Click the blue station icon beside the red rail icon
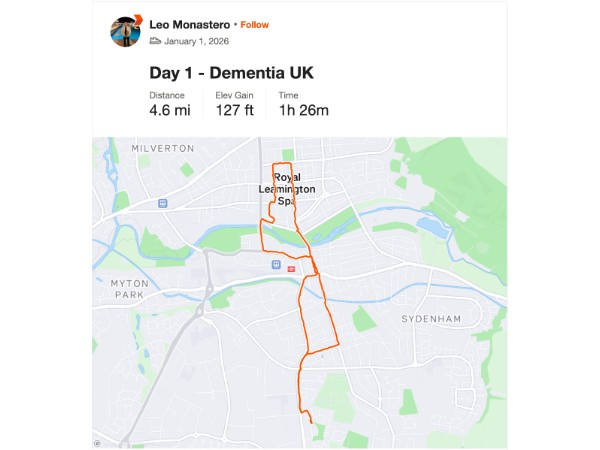 275,265
